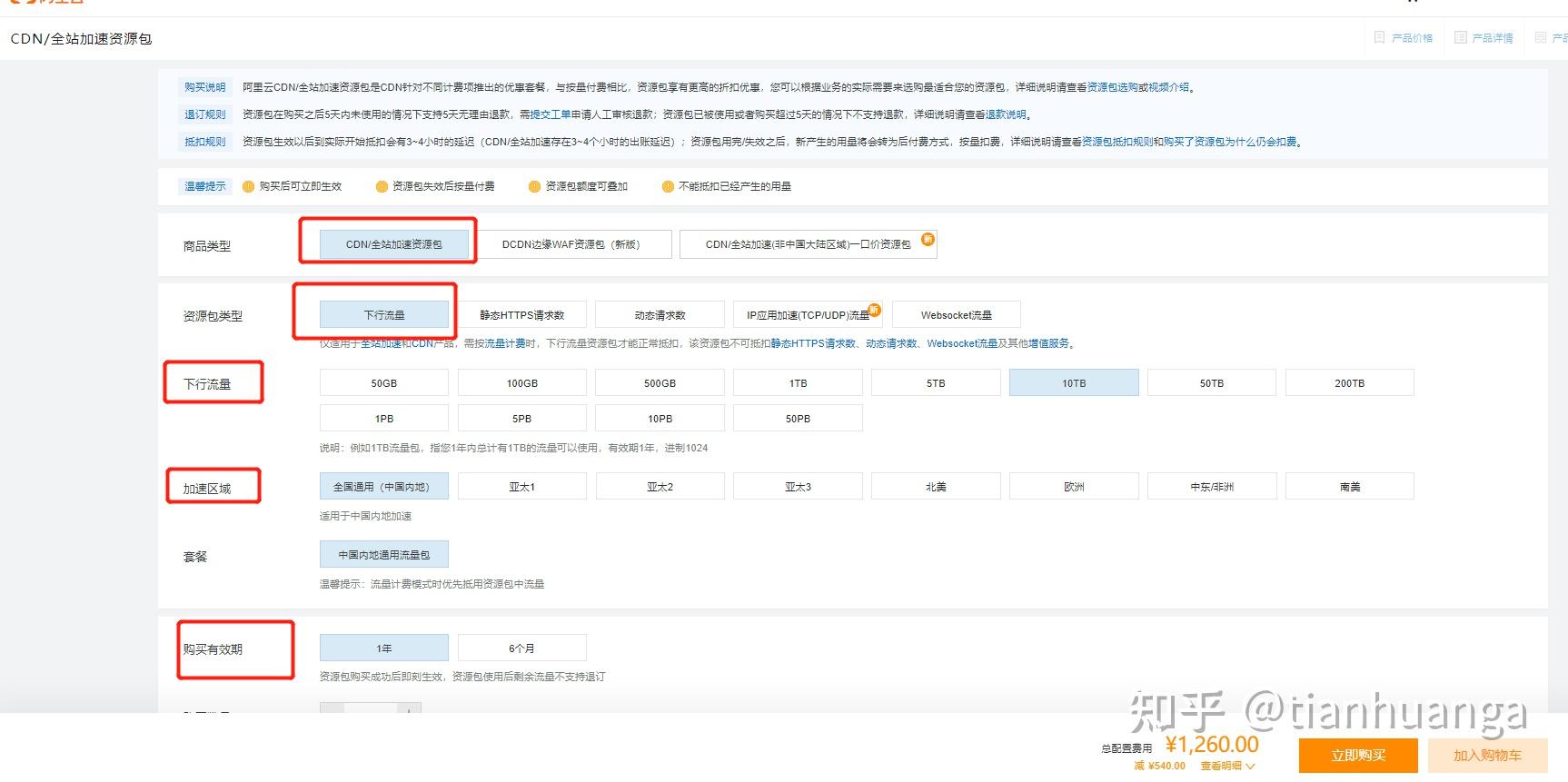
Task: Pick the 200TB traffic size
Action: click(x=1350, y=383)
